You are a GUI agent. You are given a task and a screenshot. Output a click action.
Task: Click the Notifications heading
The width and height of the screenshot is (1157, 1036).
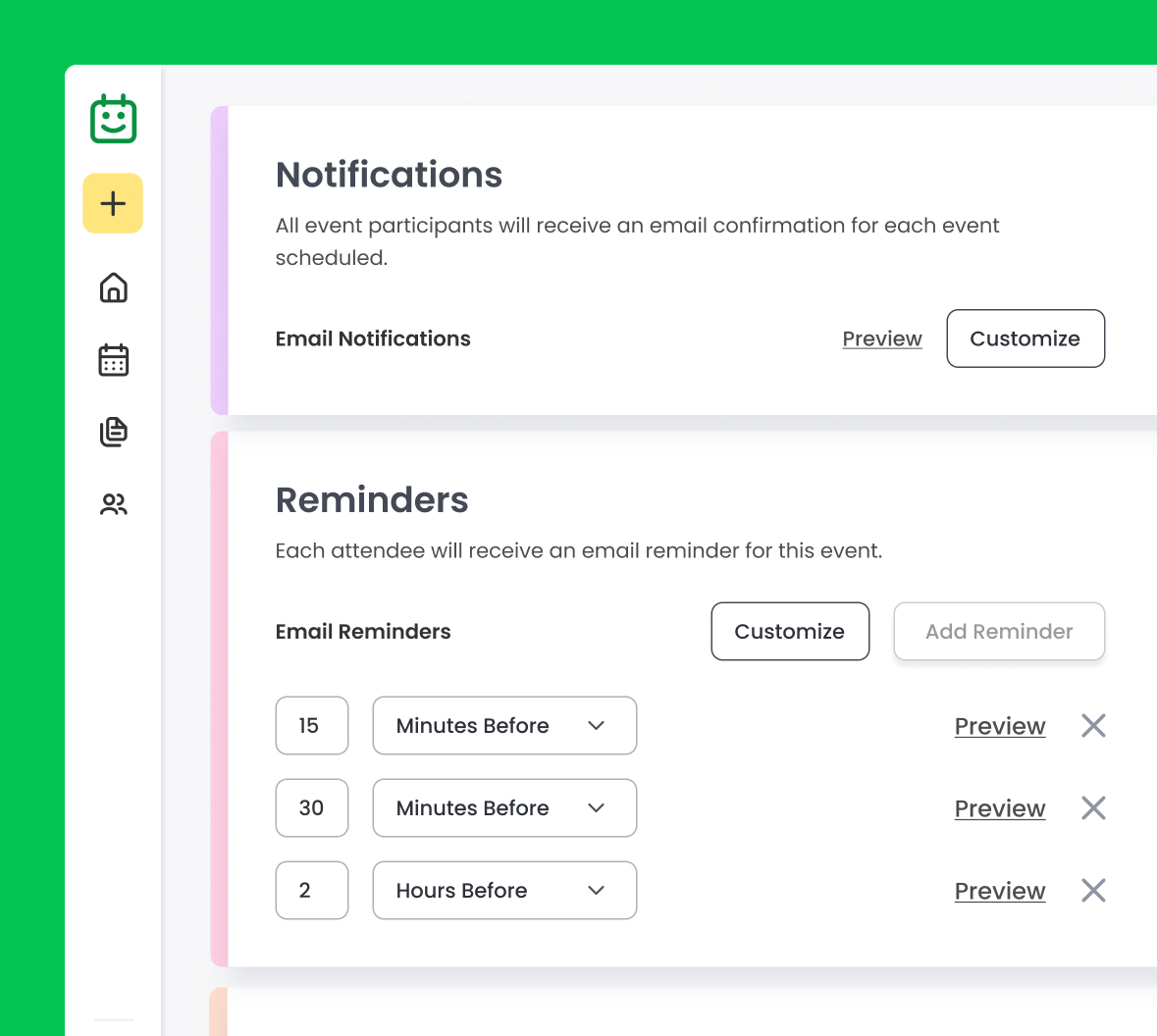pyautogui.click(x=389, y=175)
